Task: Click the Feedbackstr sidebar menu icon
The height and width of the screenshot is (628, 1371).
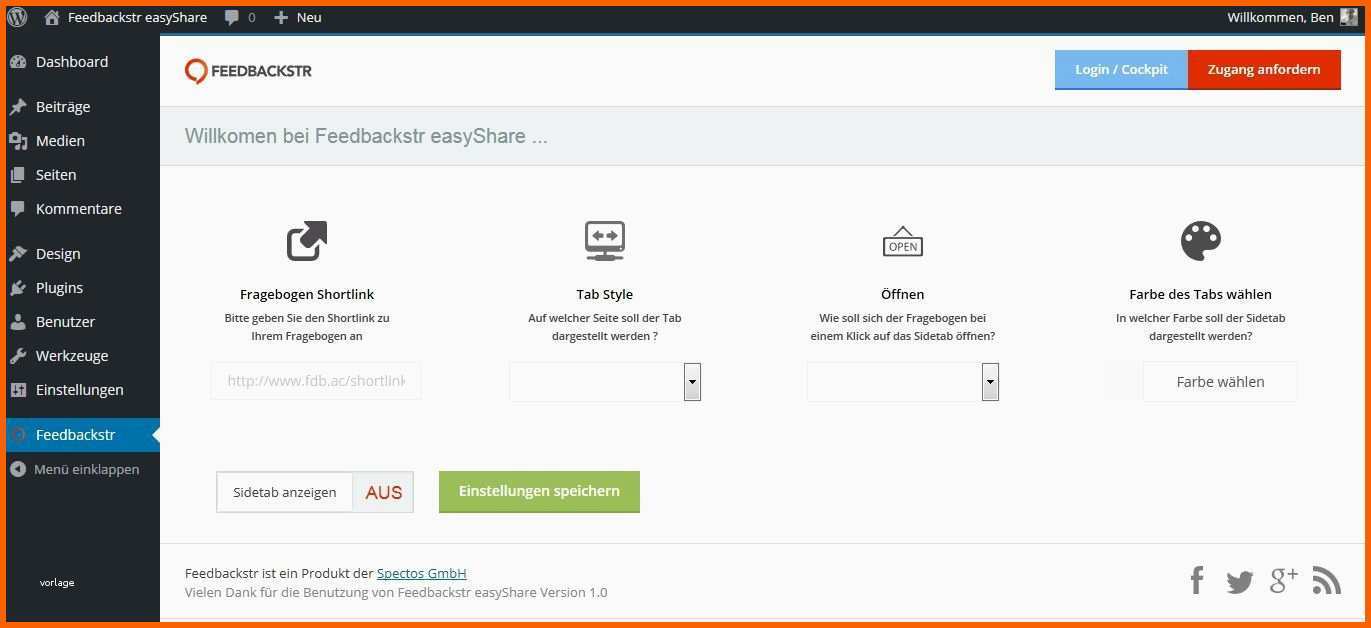Action: (x=18, y=435)
